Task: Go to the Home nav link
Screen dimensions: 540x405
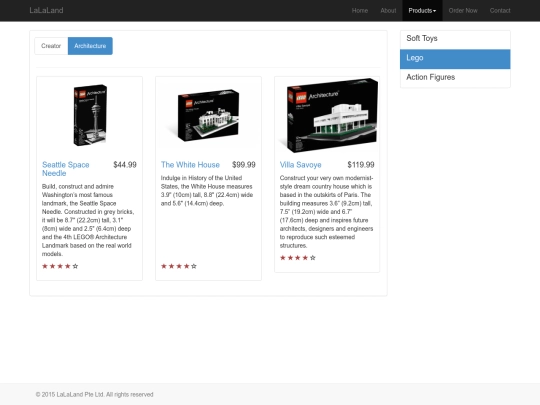Action: 360,10
